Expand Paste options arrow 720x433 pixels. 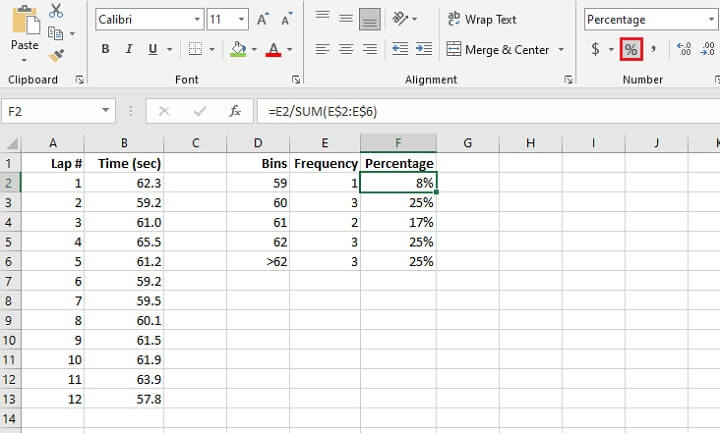(24, 60)
